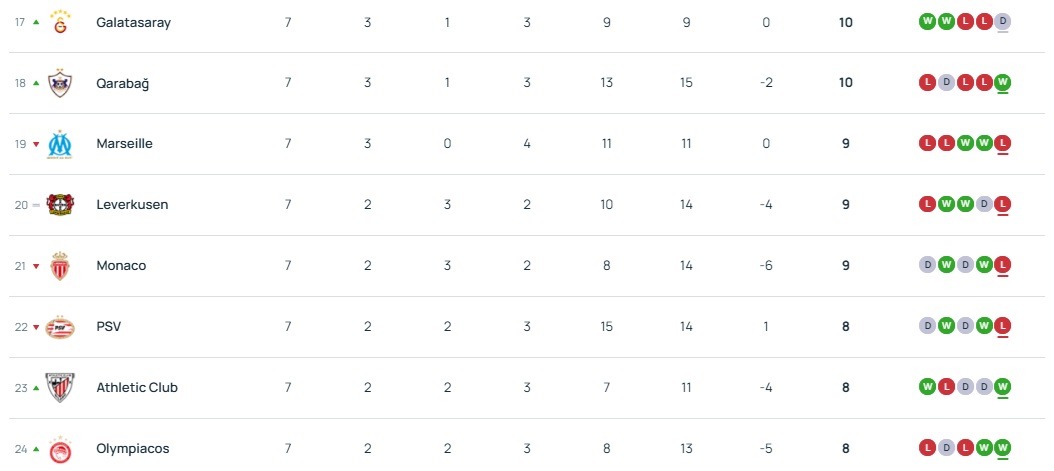
Task: Click the Galatasaray club crest
Action: 60,22
